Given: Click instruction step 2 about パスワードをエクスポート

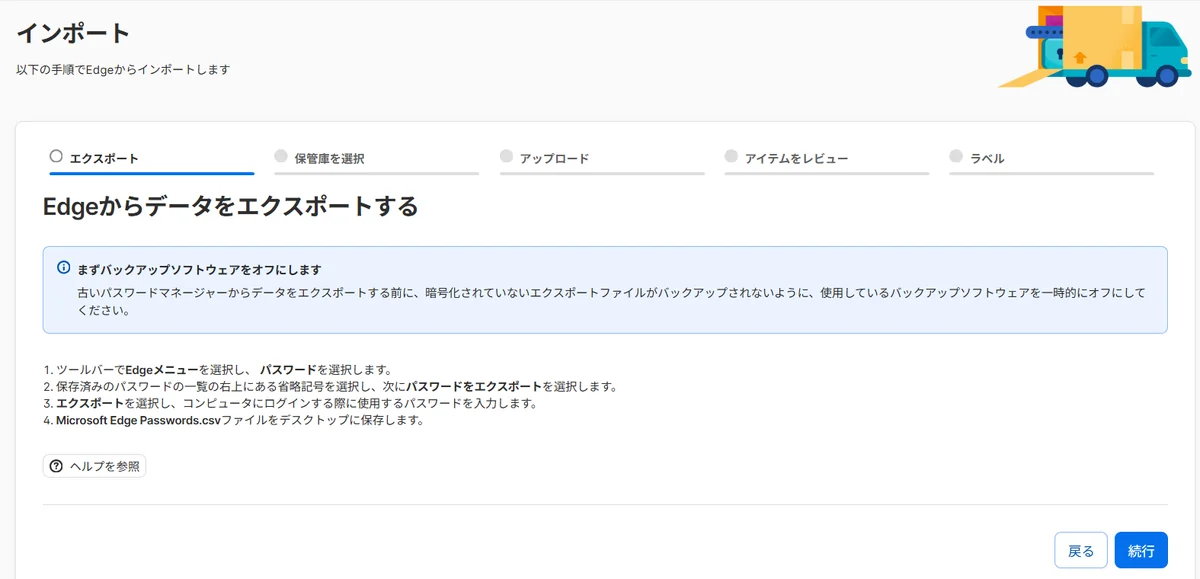Looking at the screenshot, I should (330, 386).
